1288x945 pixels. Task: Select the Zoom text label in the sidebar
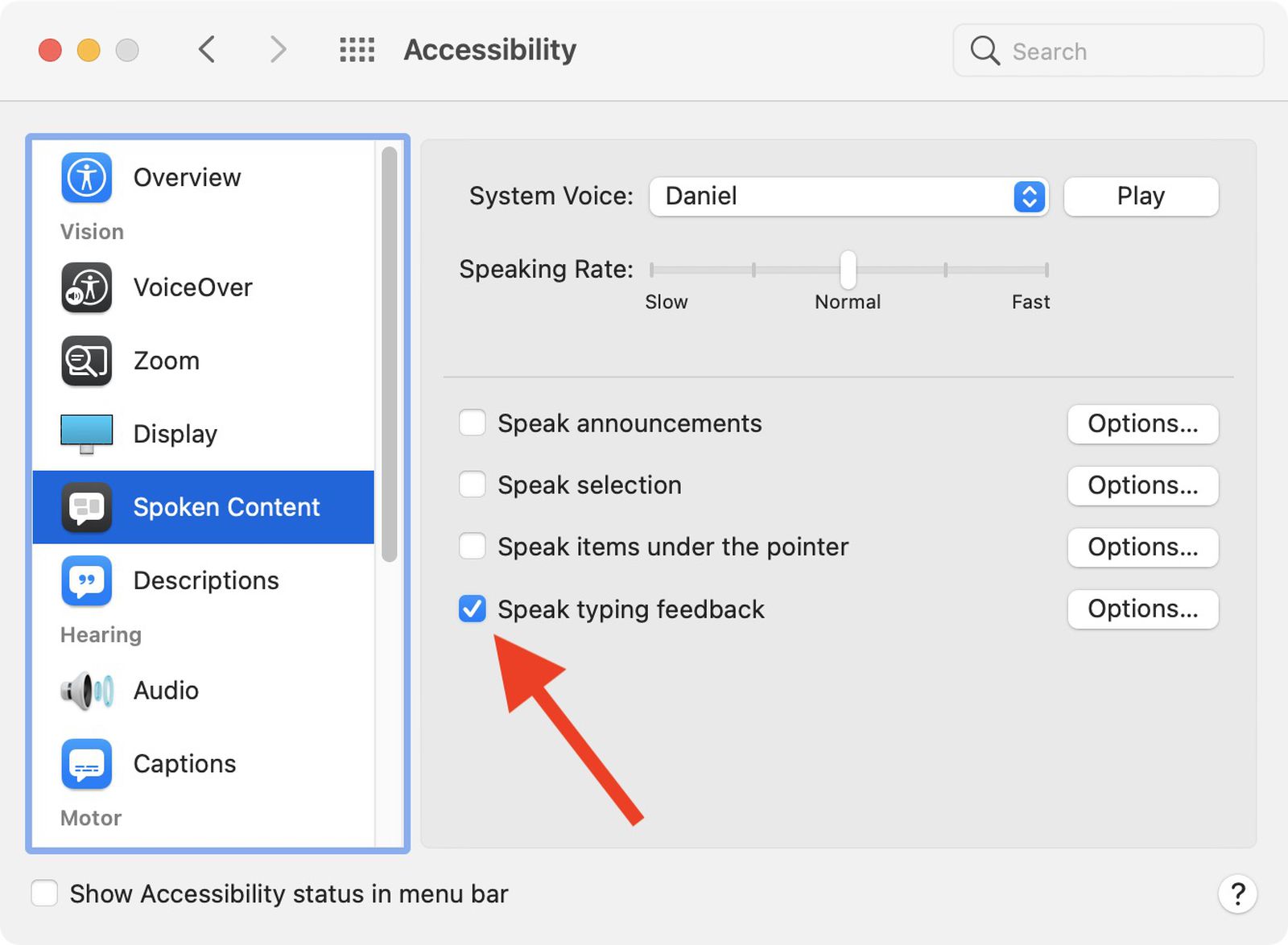(166, 361)
